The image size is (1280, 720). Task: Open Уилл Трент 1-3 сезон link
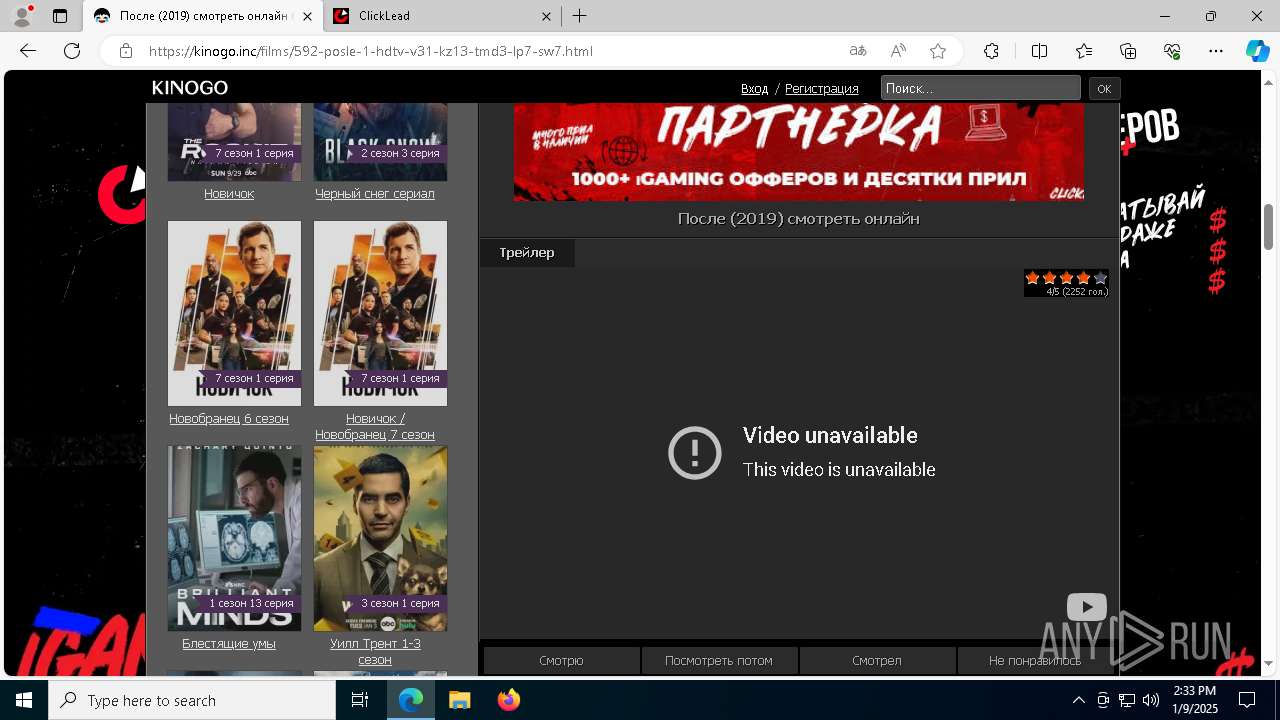point(375,652)
